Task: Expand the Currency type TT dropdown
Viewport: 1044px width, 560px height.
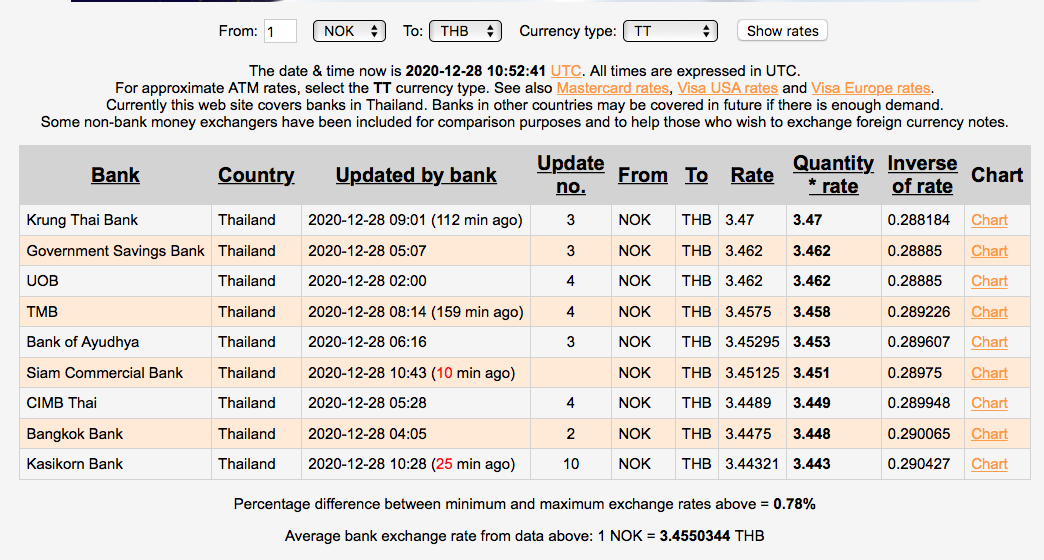Action: tap(669, 31)
